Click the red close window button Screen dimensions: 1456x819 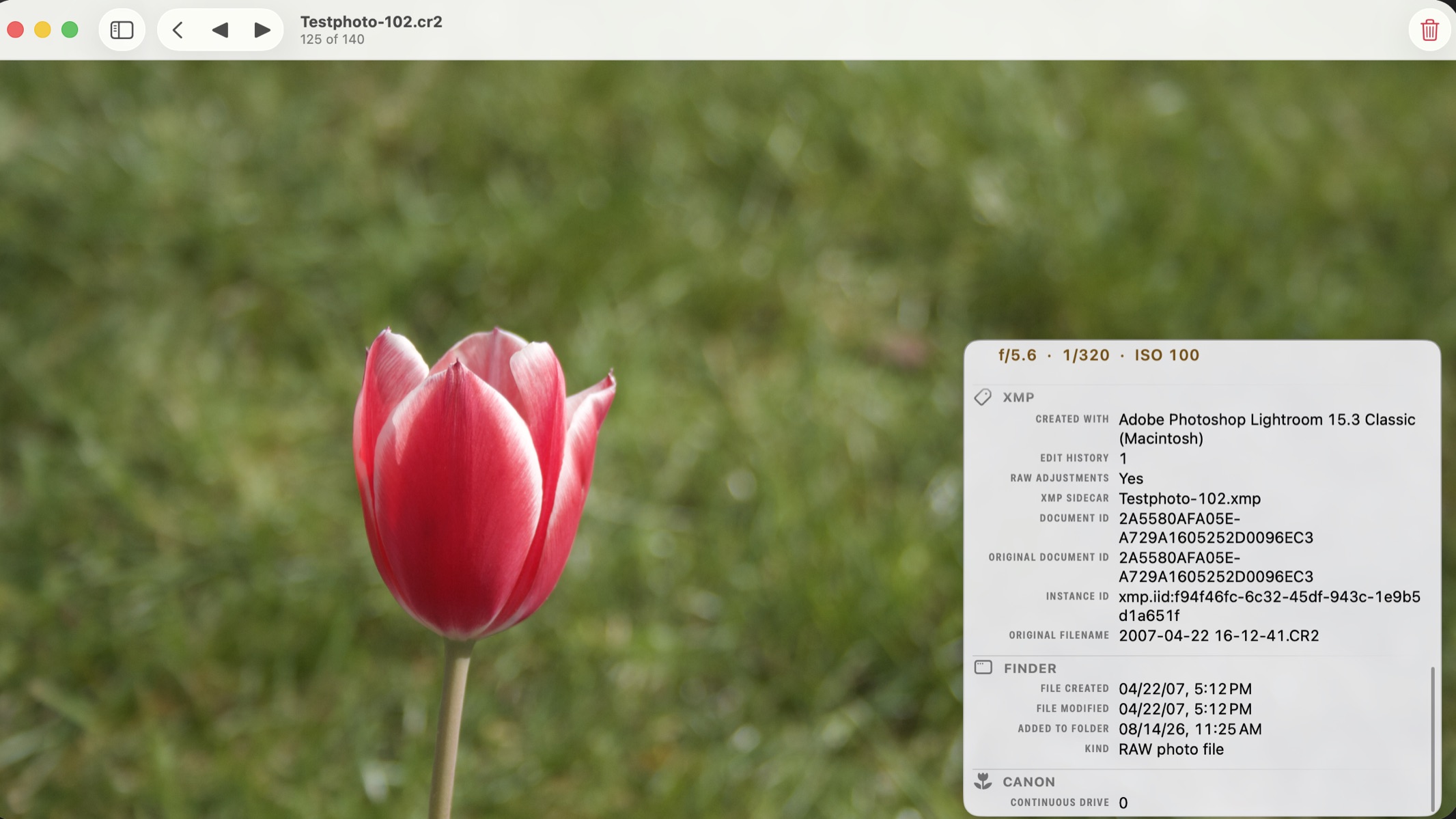pos(15,30)
